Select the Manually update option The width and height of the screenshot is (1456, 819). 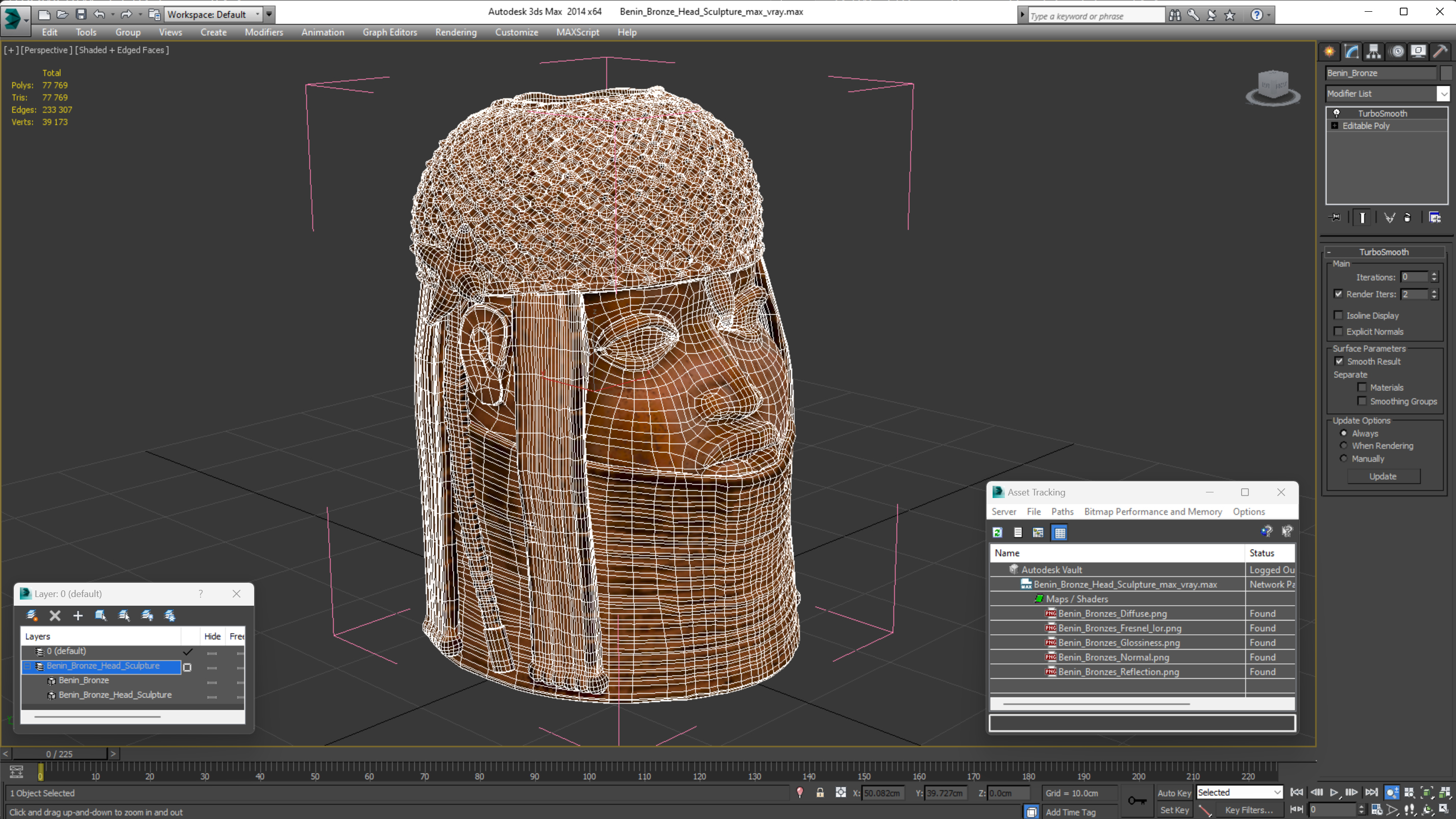pos(1344,458)
